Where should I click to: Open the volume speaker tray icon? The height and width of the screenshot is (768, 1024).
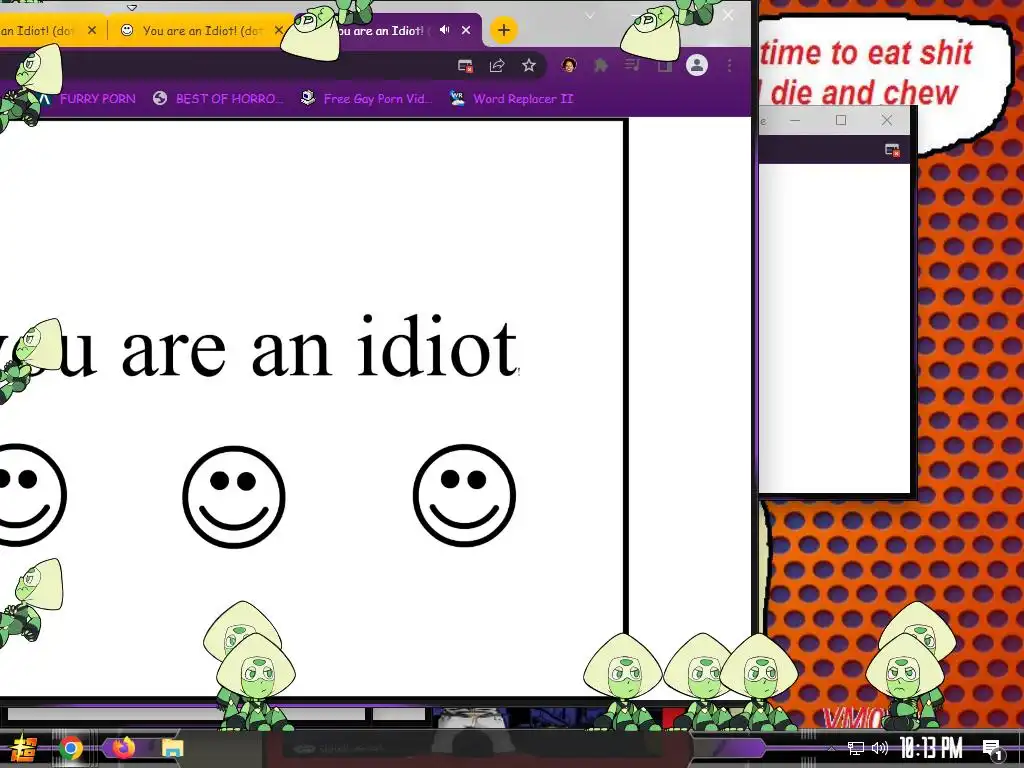[x=880, y=748]
